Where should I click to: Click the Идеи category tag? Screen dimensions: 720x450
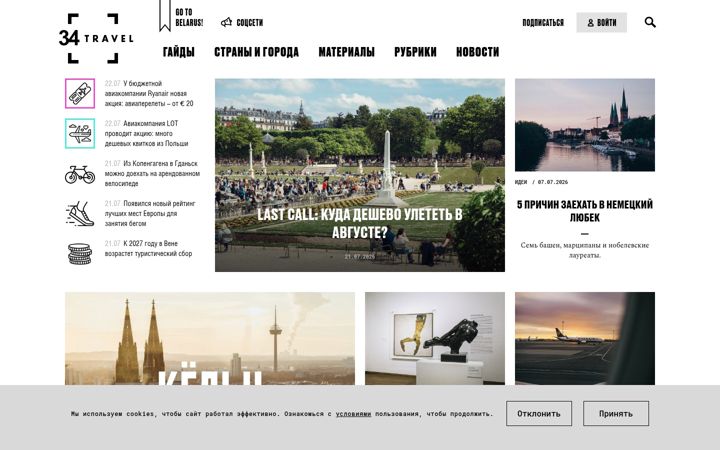[x=521, y=182]
